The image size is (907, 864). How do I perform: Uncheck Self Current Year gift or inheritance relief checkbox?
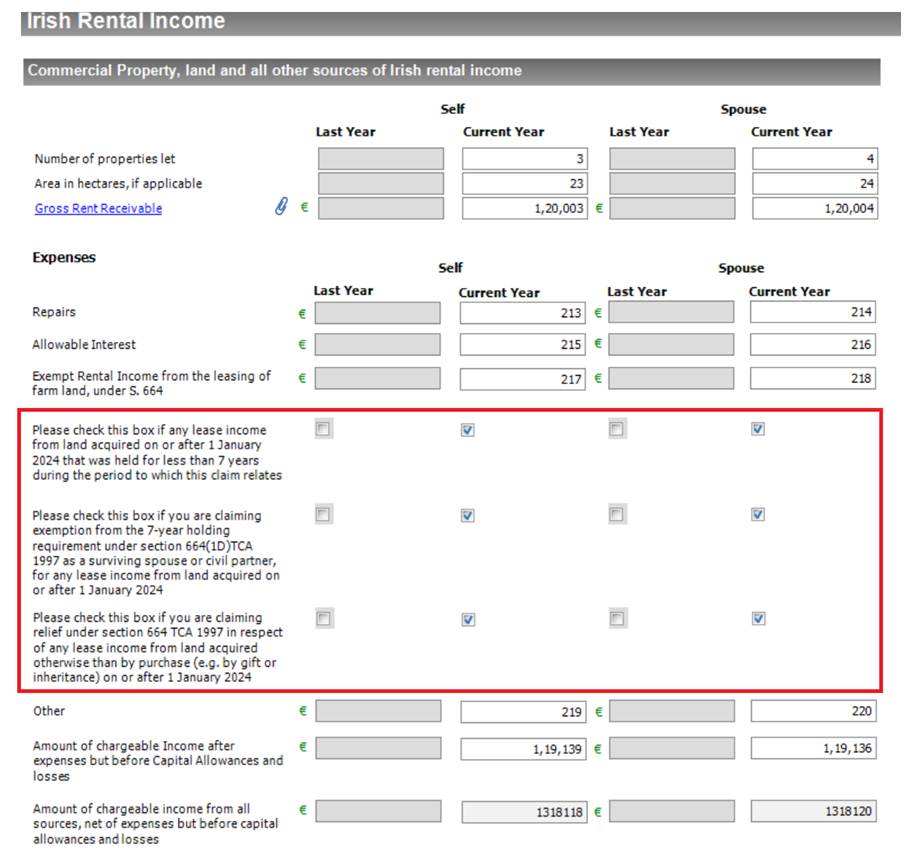pos(469,619)
